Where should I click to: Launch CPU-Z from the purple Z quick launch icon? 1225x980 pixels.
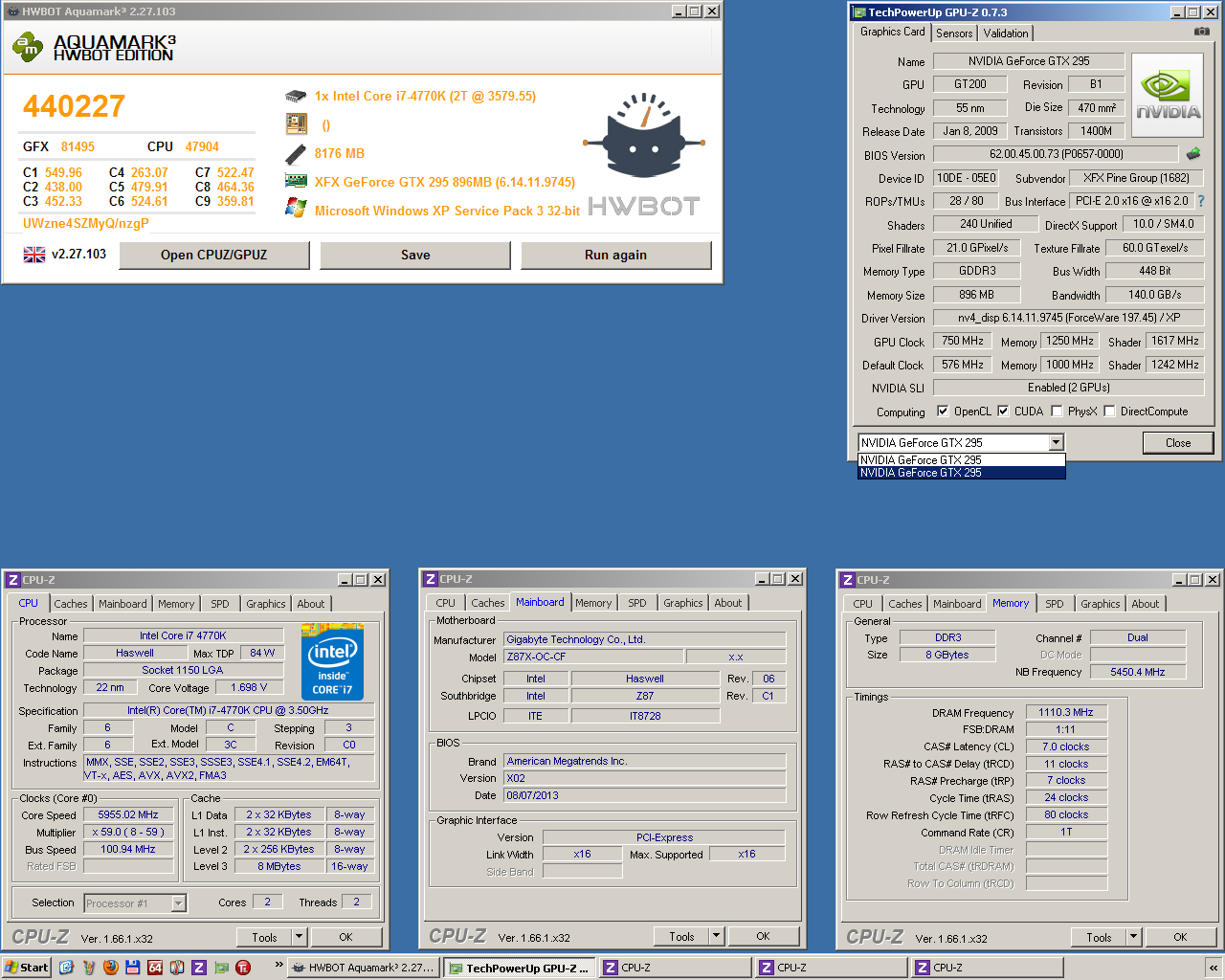[x=199, y=968]
